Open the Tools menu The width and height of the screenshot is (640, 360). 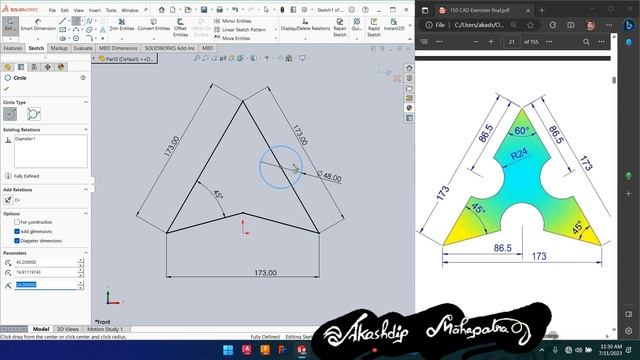point(111,10)
